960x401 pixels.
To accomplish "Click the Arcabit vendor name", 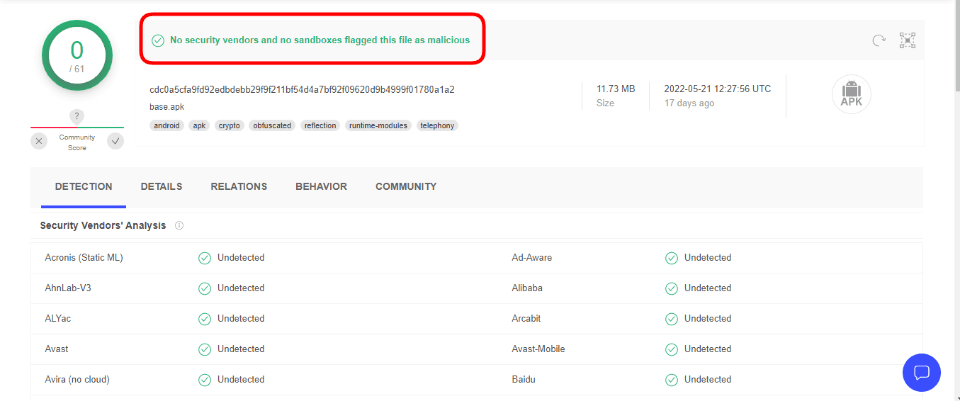I will coord(527,319).
